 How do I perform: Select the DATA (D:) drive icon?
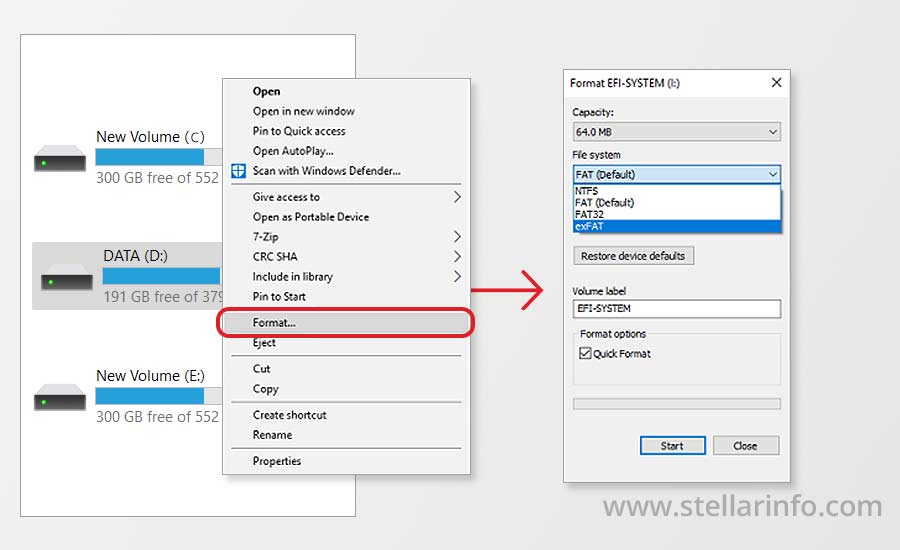(x=67, y=277)
